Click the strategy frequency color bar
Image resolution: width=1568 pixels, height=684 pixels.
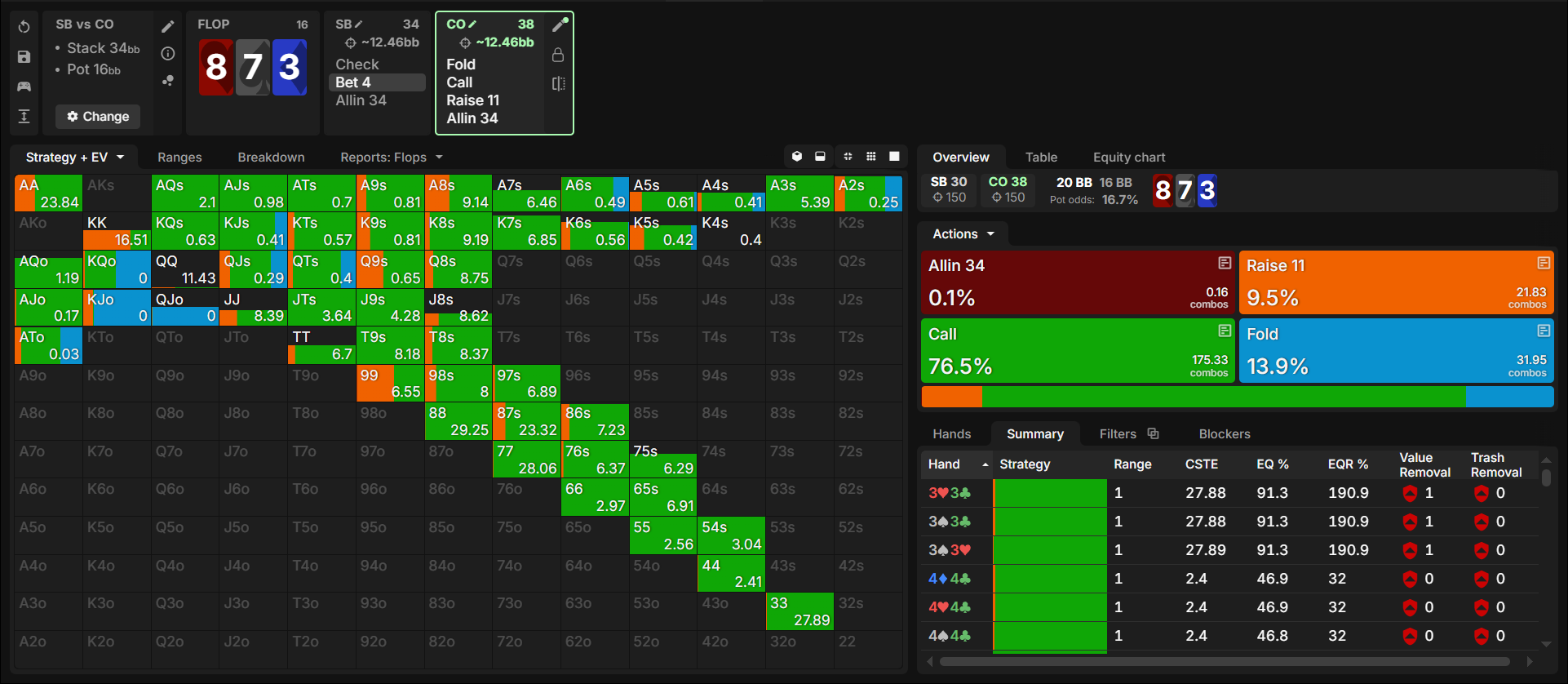pos(1238,397)
